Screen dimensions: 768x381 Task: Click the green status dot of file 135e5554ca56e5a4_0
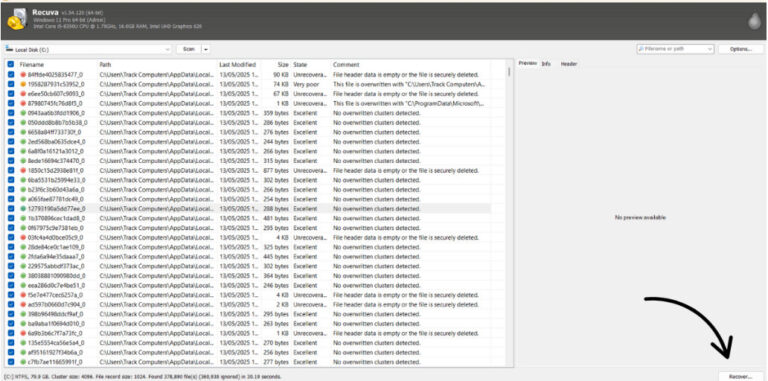(x=23, y=343)
